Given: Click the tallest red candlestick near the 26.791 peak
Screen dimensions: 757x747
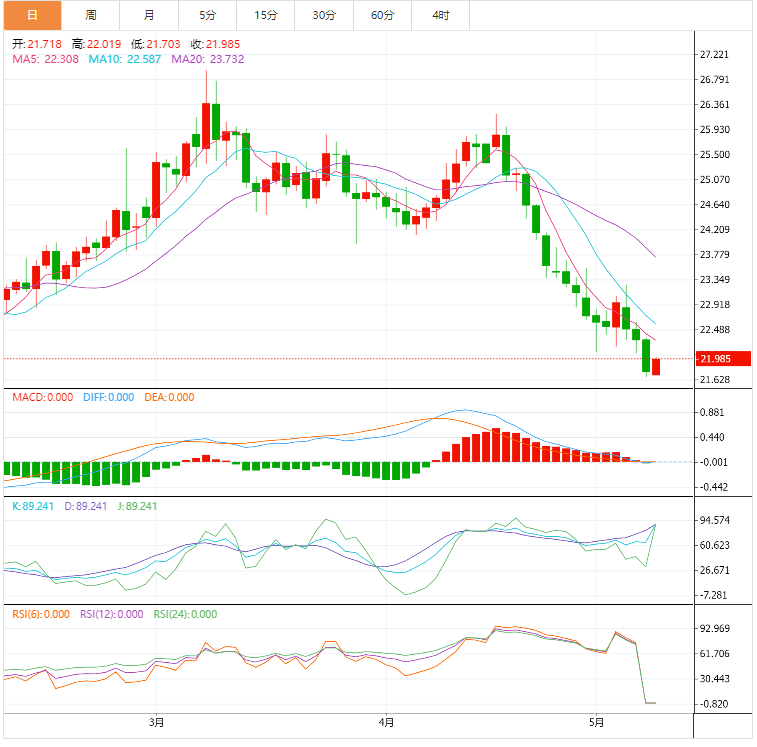Looking at the screenshot, I should point(206,126).
